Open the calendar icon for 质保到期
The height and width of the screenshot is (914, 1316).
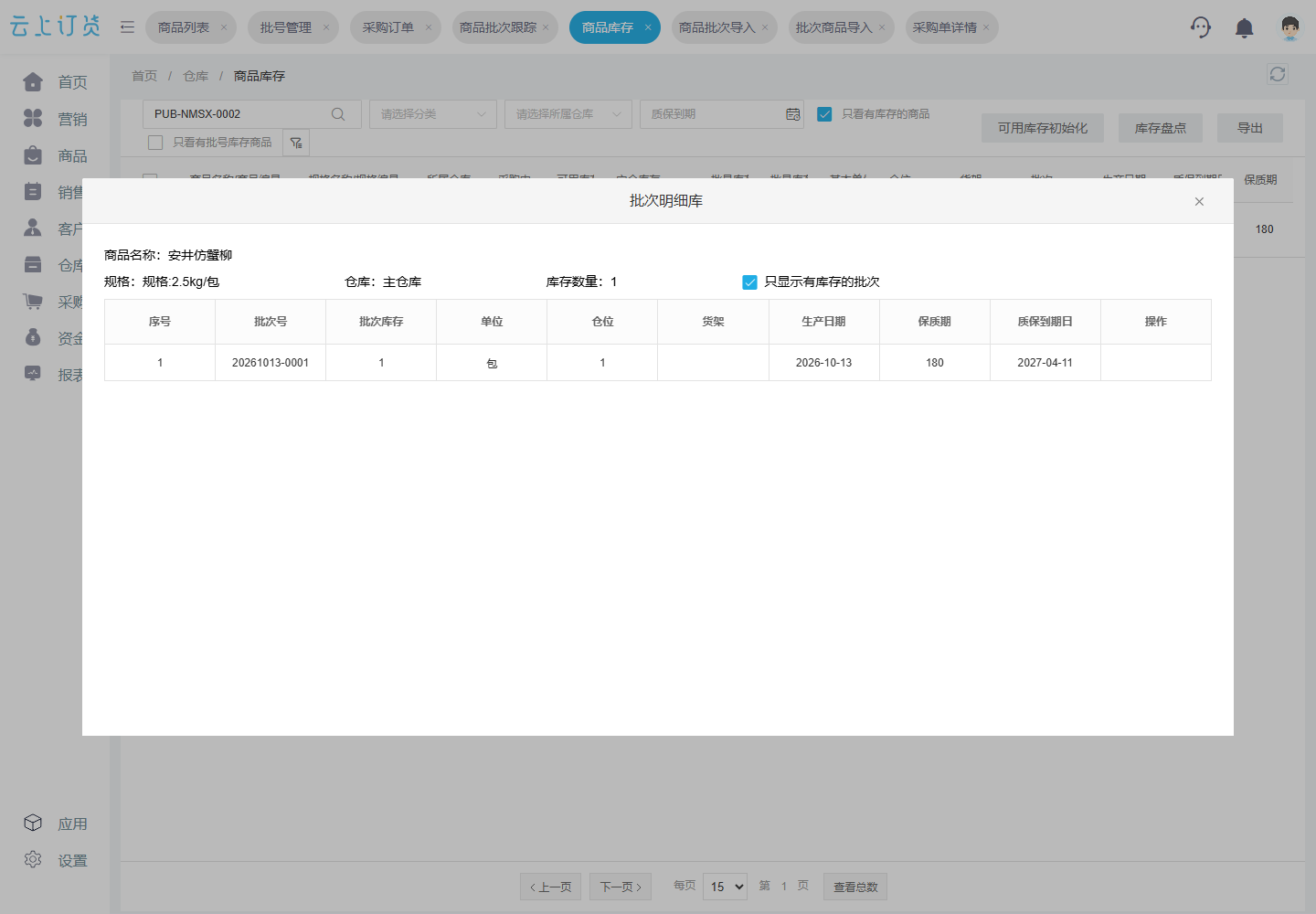coord(792,114)
